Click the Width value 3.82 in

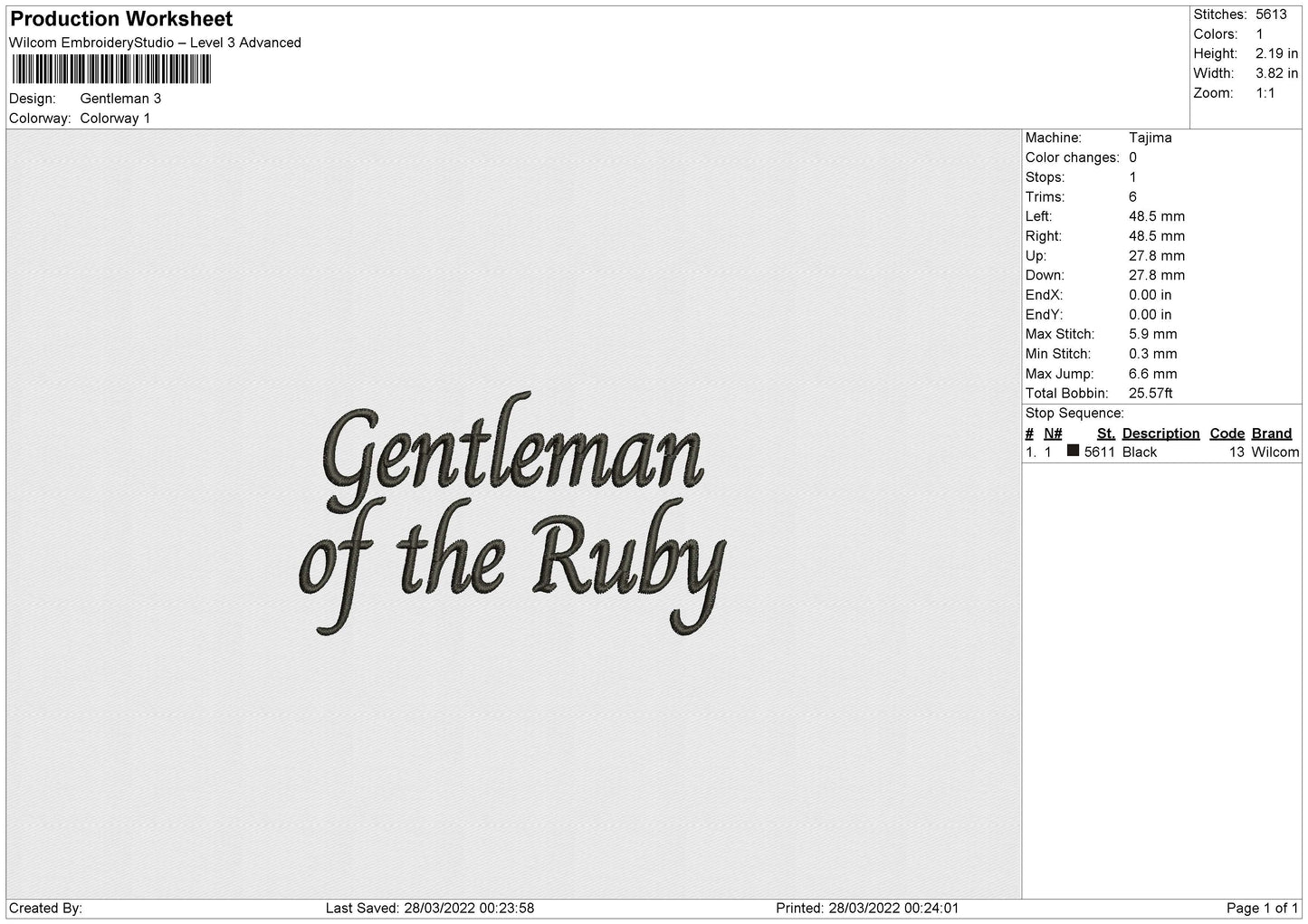pyautogui.click(x=1276, y=73)
